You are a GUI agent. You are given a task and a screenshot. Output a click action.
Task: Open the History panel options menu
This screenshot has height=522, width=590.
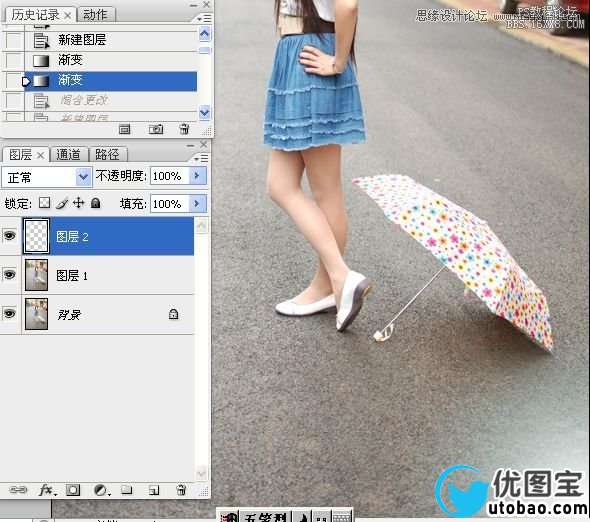click(205, 18)
